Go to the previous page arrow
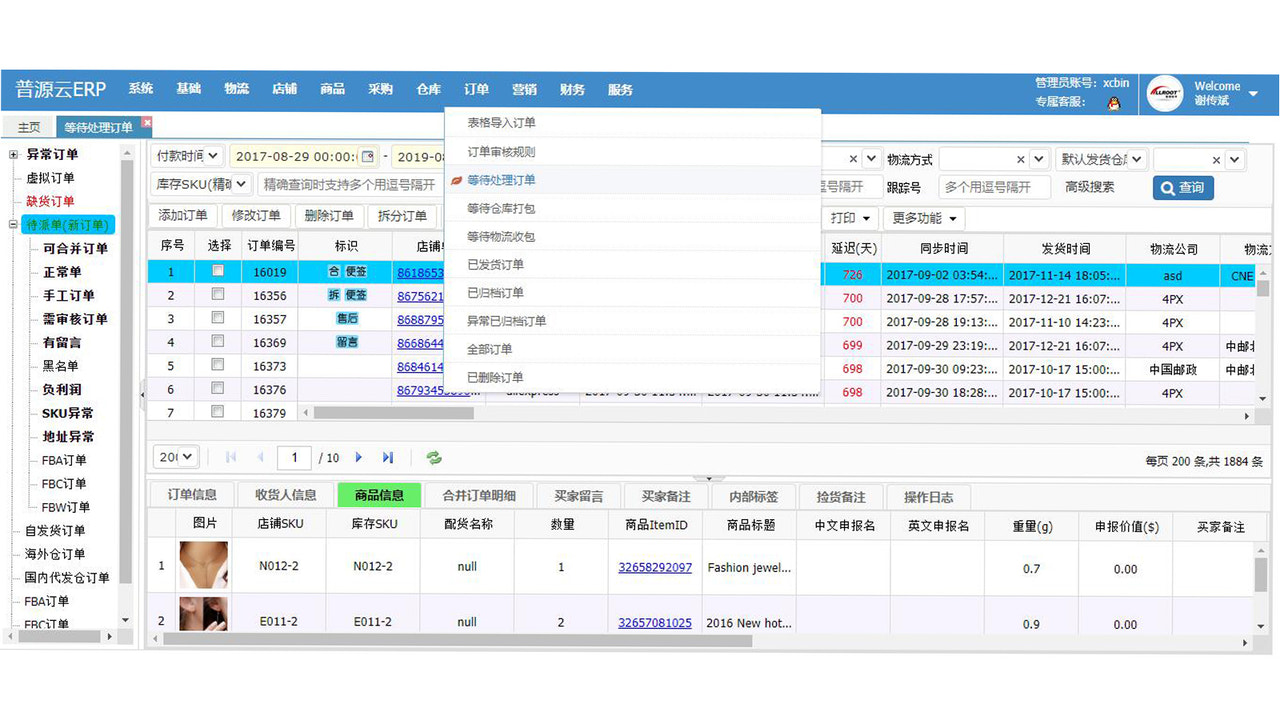 (x=261, y=457)
